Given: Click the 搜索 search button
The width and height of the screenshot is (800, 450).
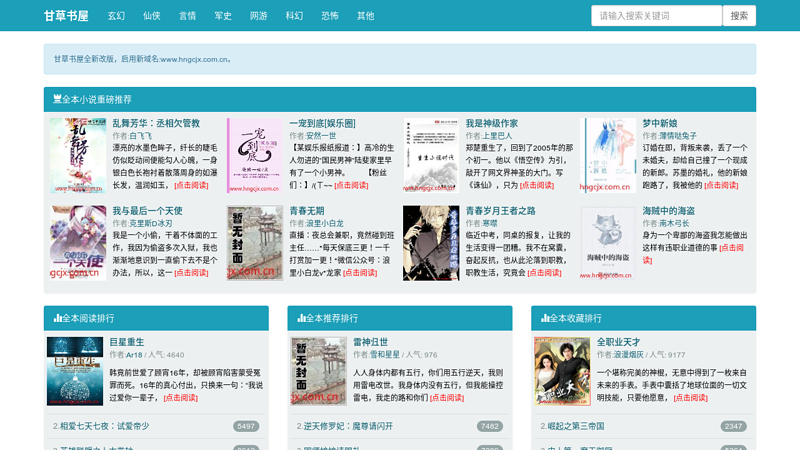Looking at the screenshot, I should tap(739, 16).
